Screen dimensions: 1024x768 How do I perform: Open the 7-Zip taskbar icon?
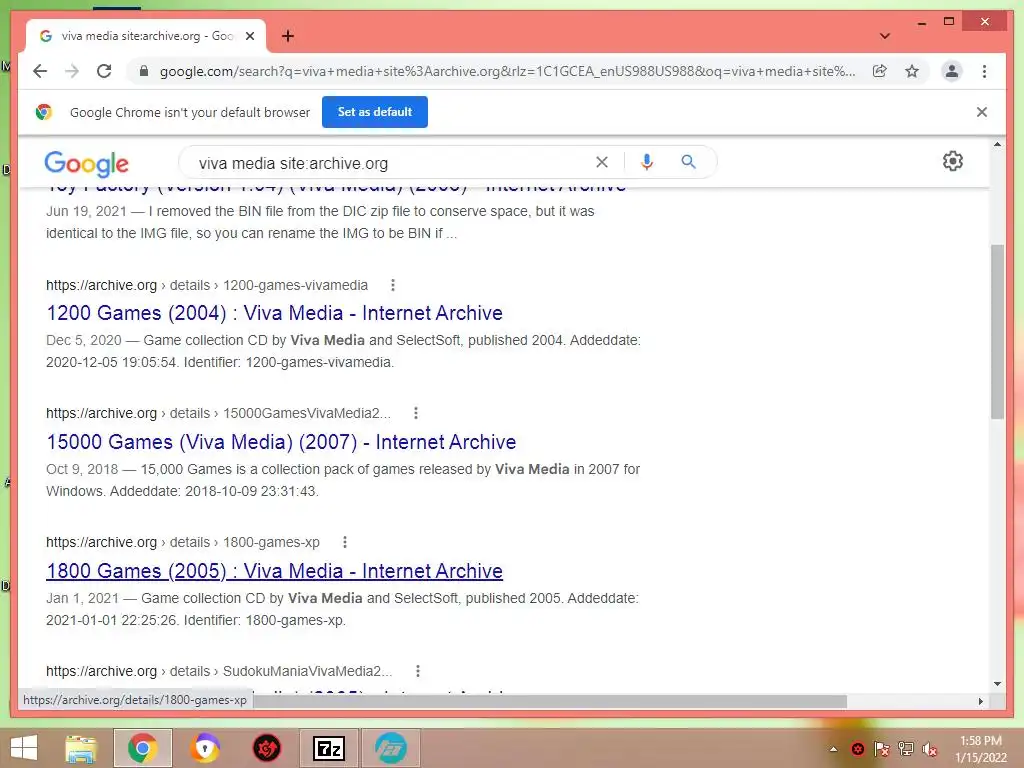(329, 748)
